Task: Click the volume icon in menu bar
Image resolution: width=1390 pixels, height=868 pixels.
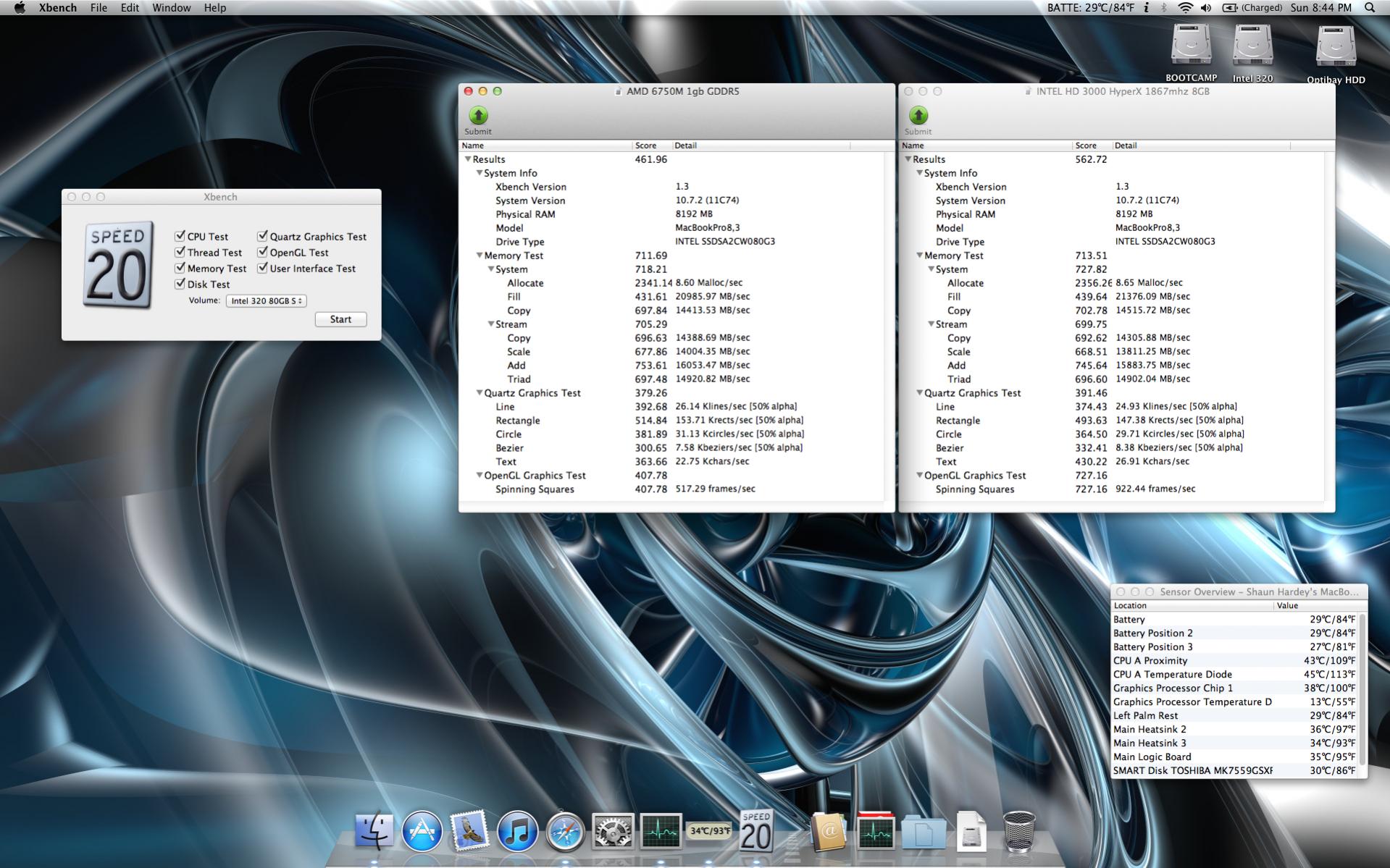Action: click(x=1205, y=7)
